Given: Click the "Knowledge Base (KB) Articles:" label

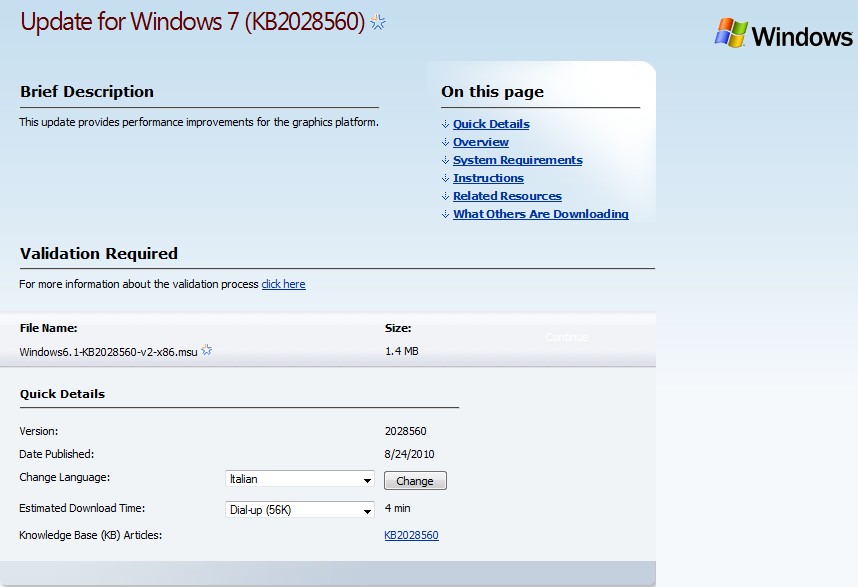Looking at the screenshot, I should (90, 535).
